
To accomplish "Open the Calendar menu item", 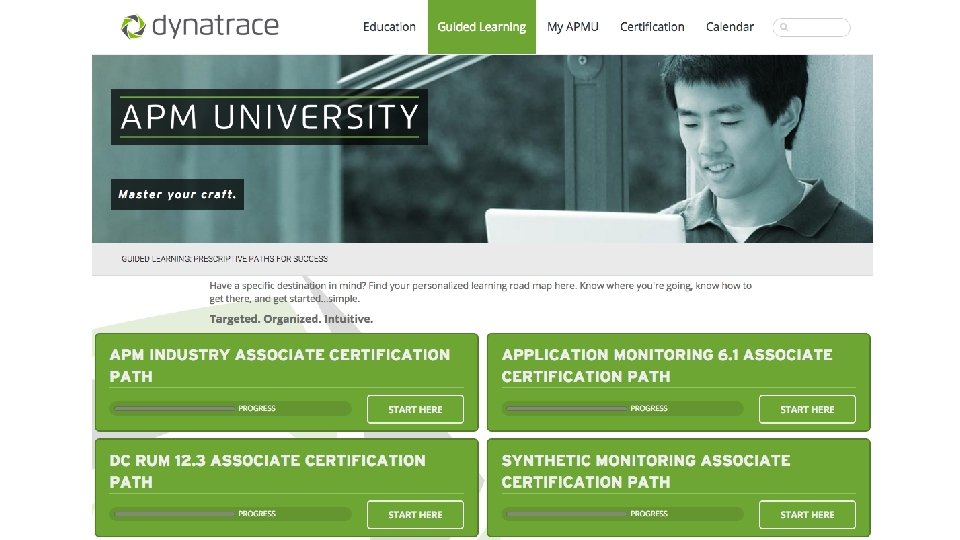I will point(730,27).
